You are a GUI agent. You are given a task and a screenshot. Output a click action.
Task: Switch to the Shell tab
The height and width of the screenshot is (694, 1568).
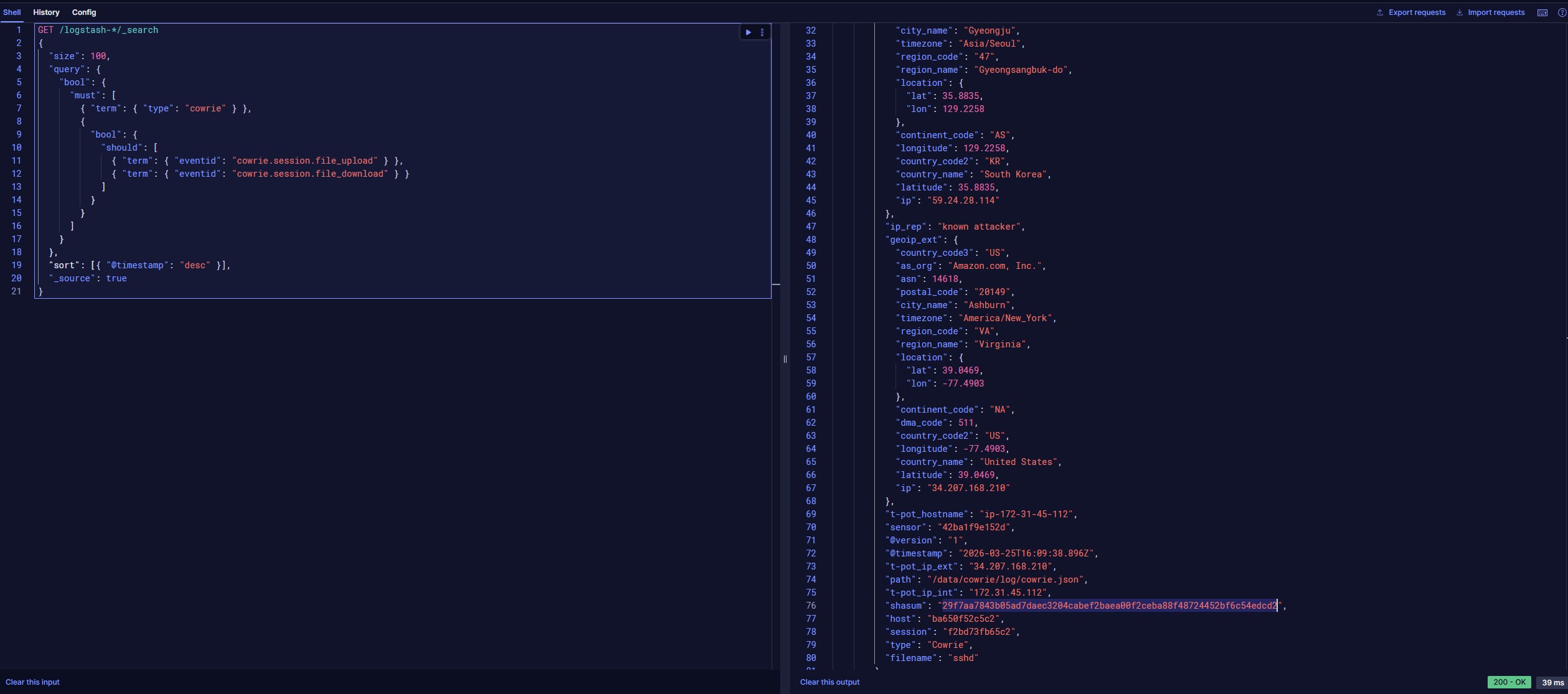(12, 12)
